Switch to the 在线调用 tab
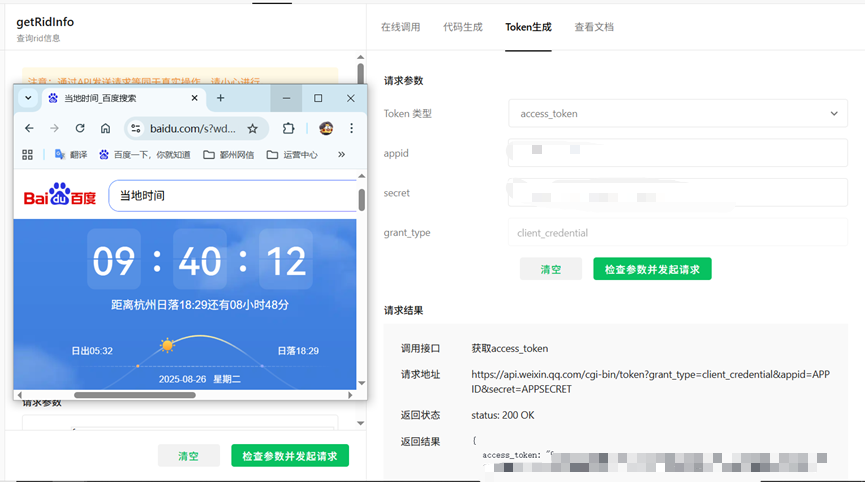865x482 pixels. 400,27
